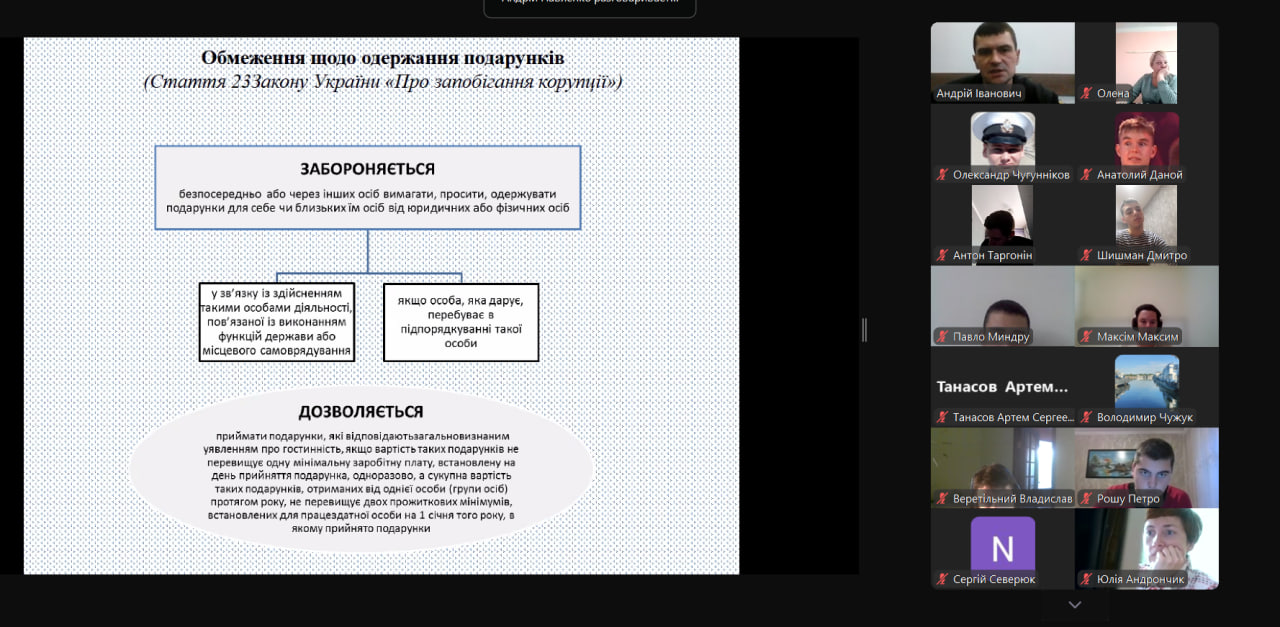Click muted mic icon for Веретільний Владислав
The width and height of the screenshot is (1280, 627).
[x=942, y=499]
